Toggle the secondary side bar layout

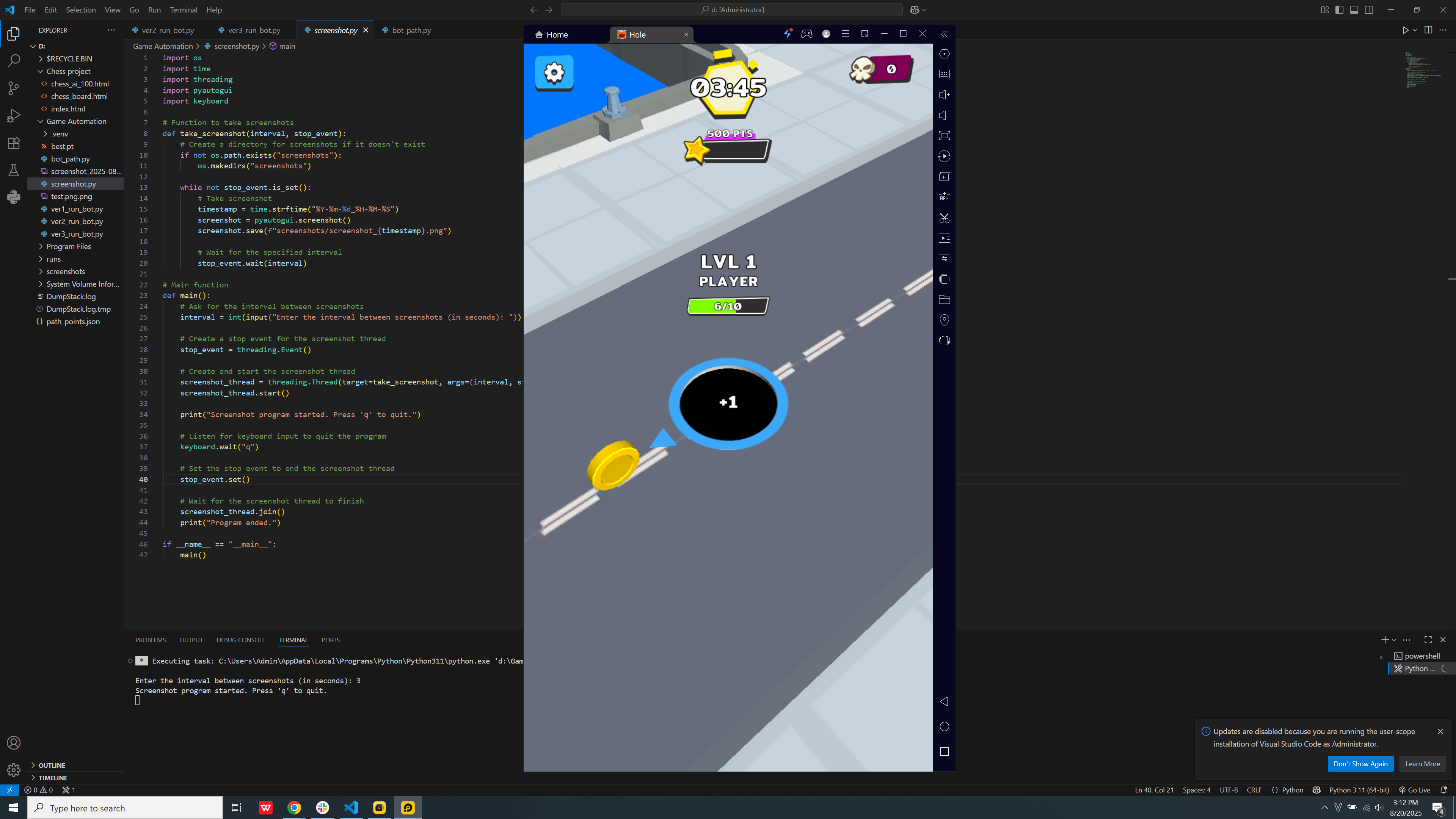click(1369, 9)
